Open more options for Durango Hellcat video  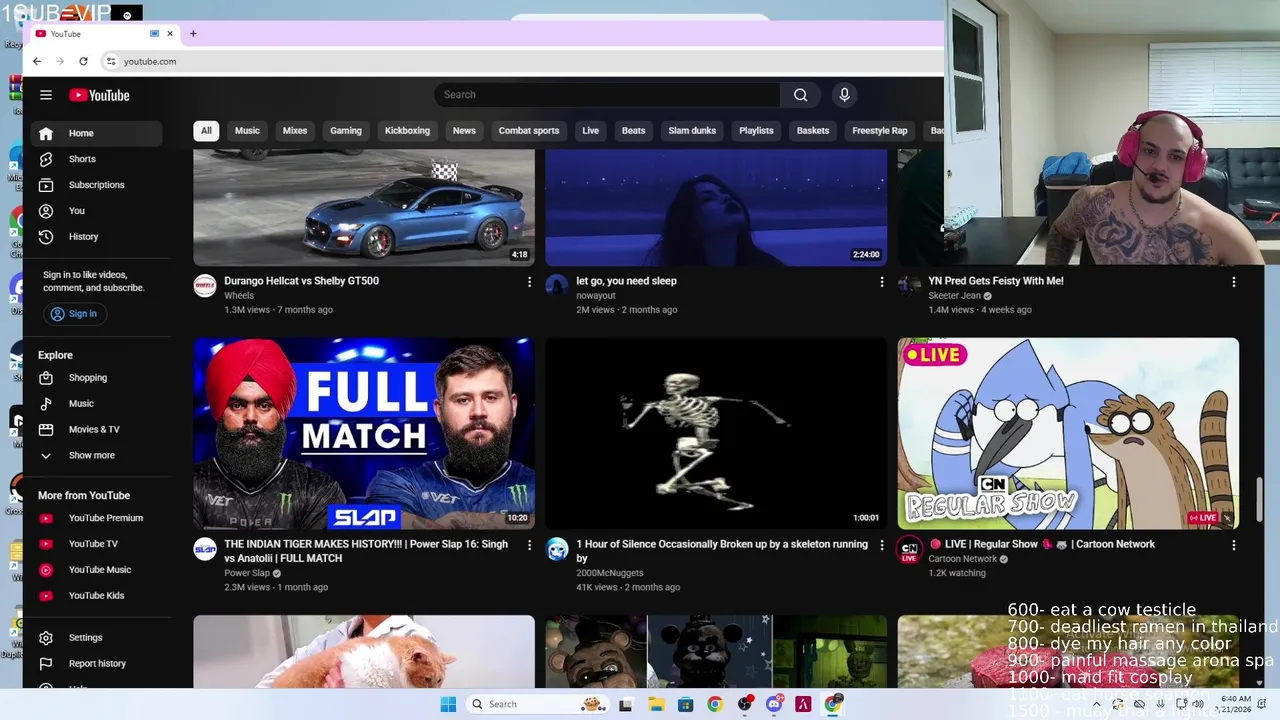529,282
